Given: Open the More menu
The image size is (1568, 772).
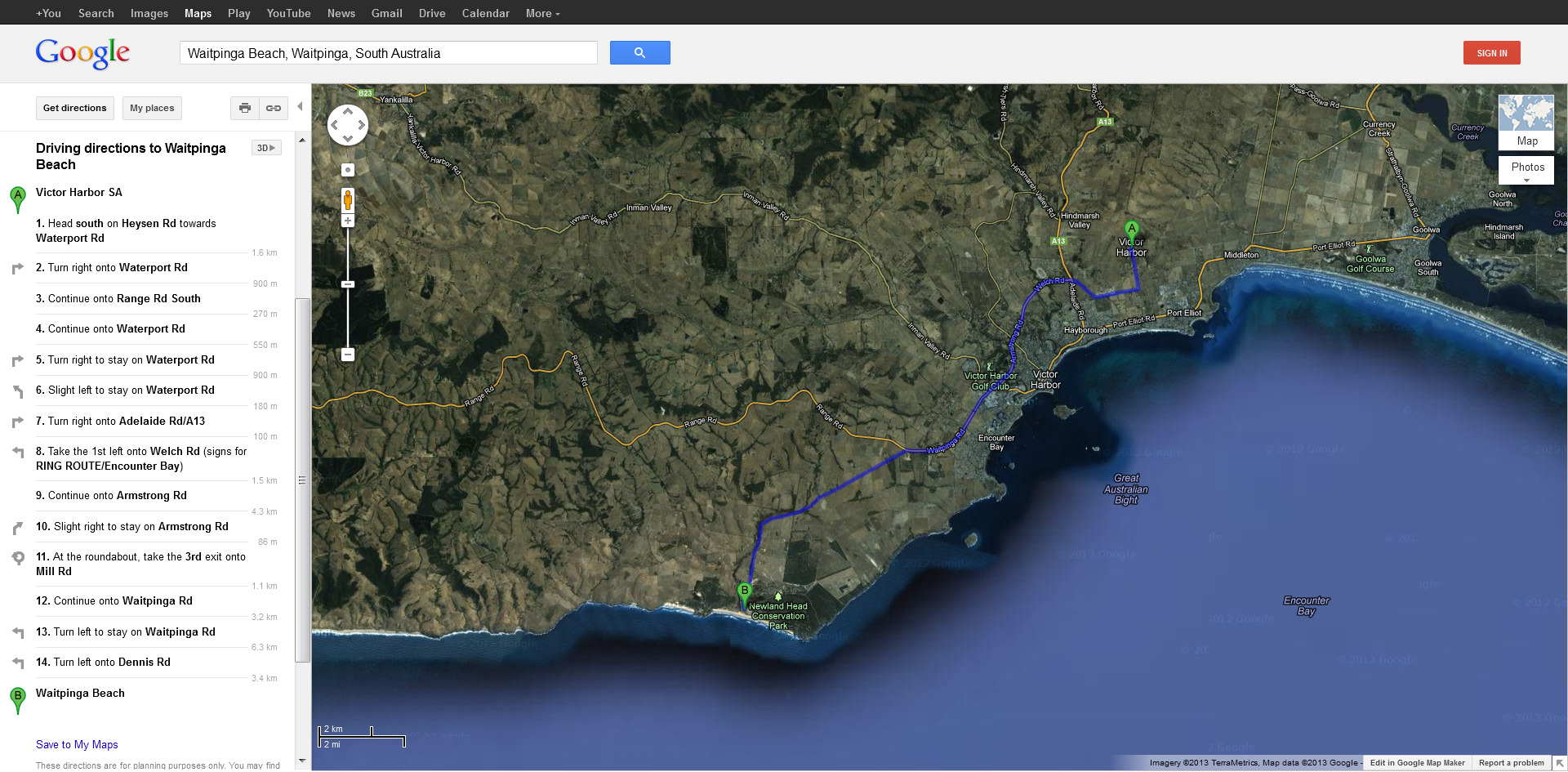Looking at the screenshot, I should (541, 13).
